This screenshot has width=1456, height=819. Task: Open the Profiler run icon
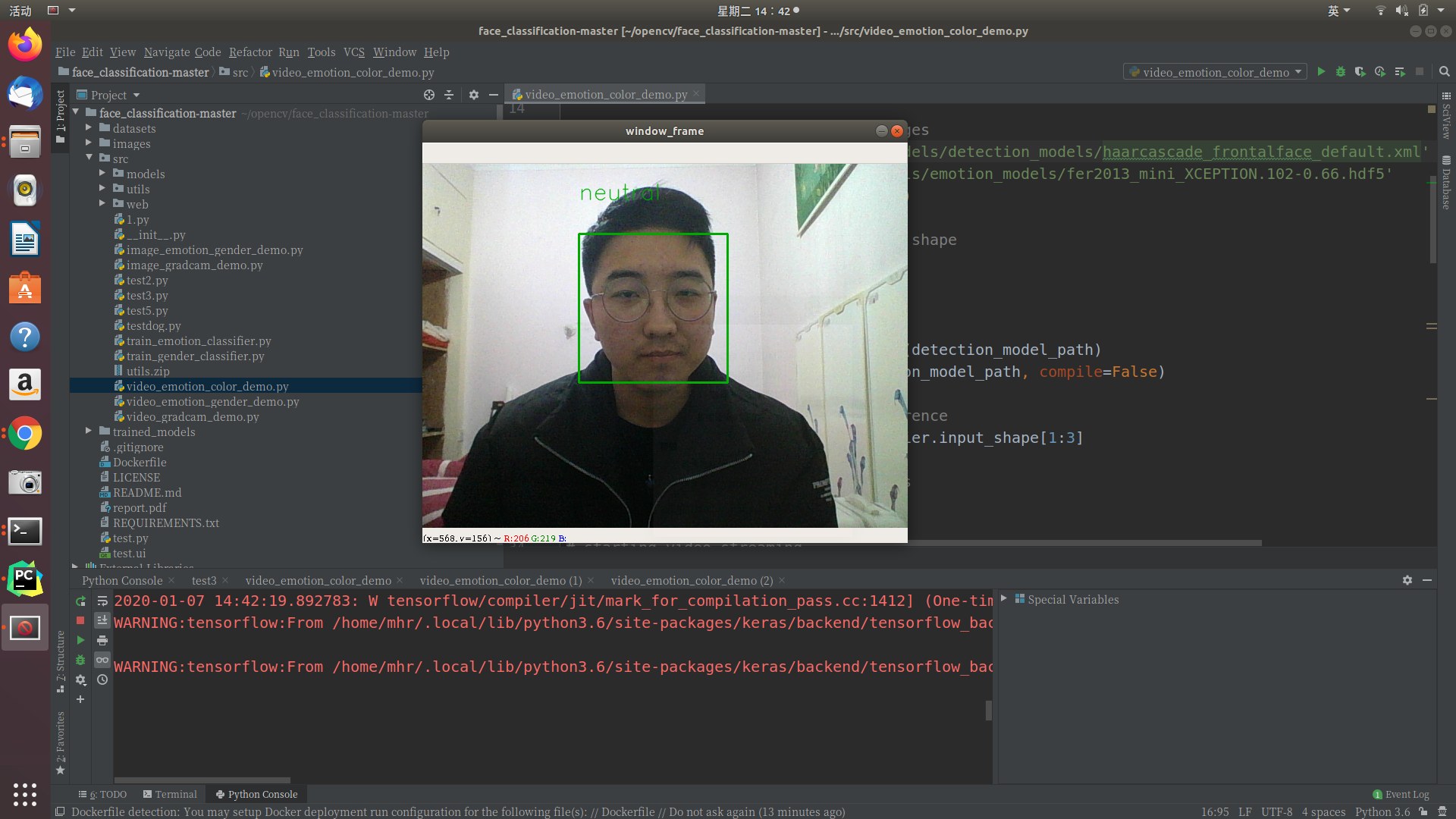(x=1379, y=71)
